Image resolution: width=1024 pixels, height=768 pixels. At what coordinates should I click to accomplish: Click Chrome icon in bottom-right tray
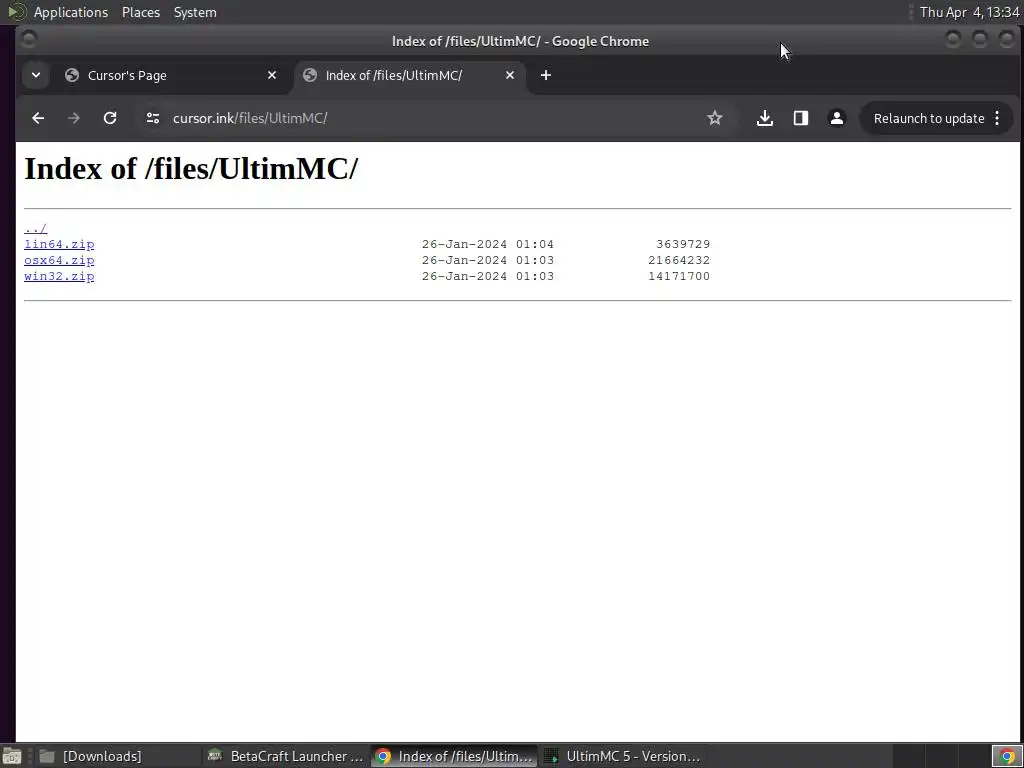tap(1007, 756)
